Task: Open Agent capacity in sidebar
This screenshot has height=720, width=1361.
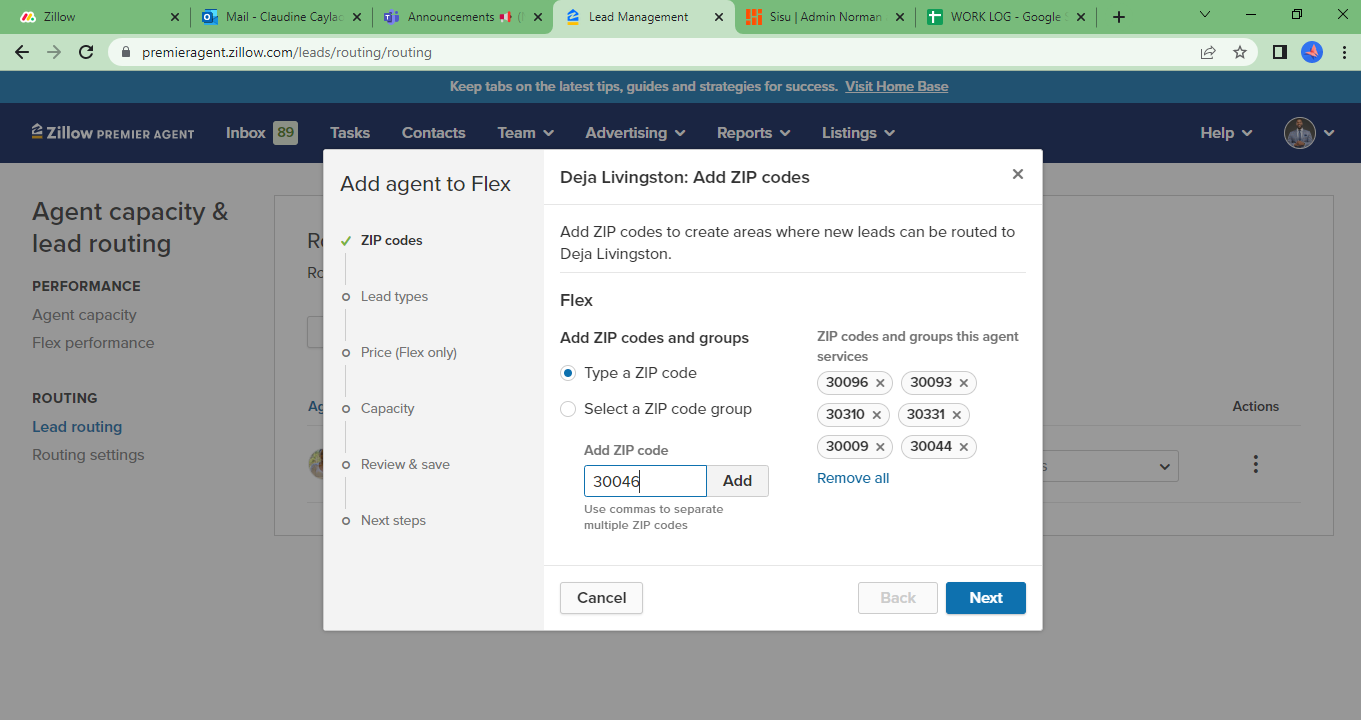Action: 84,315
